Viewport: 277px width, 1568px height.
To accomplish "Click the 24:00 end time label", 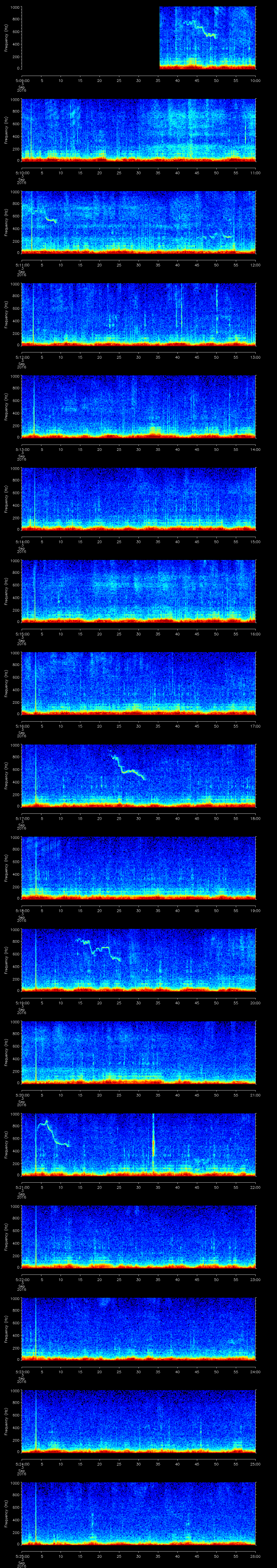I will pos(255,1371).
